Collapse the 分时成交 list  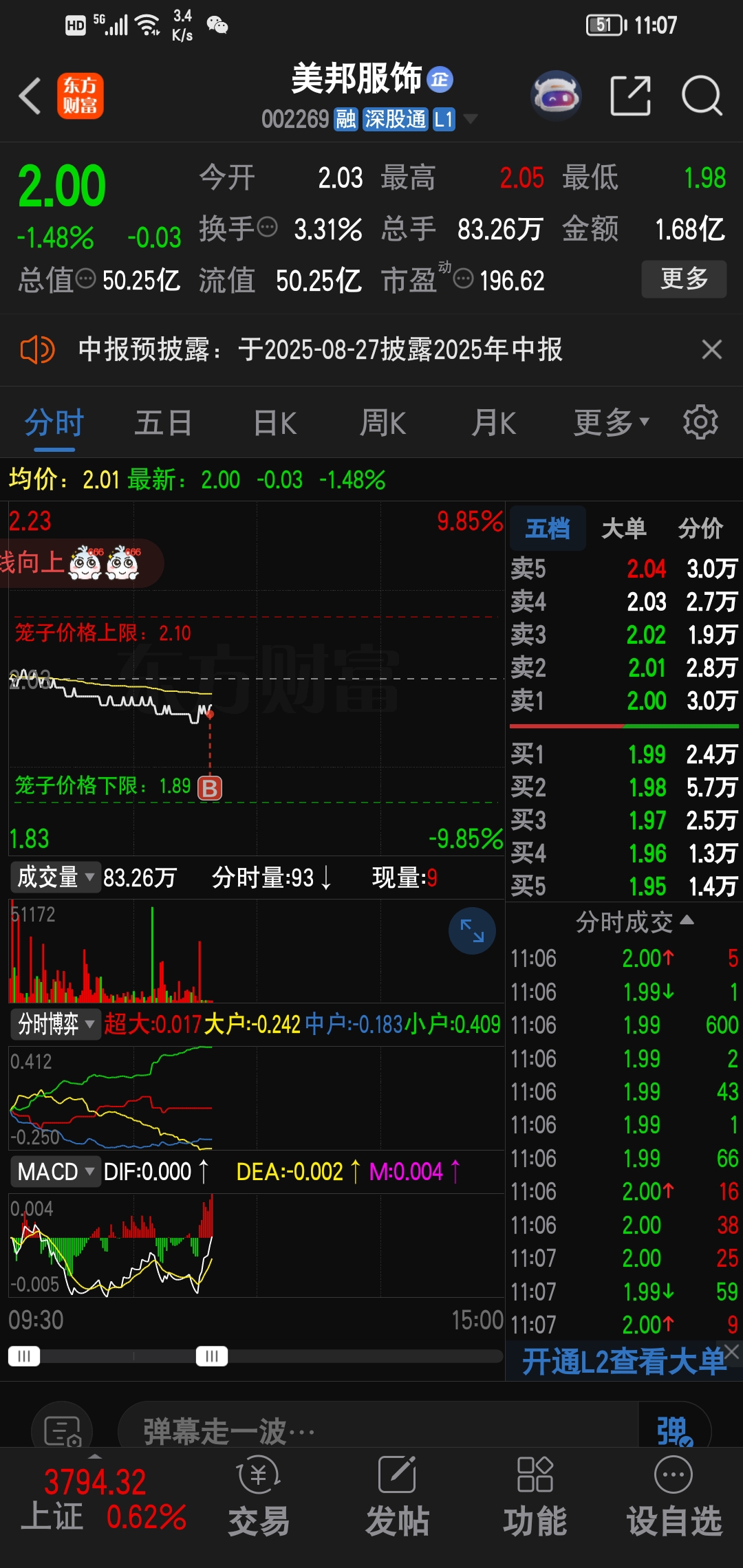coord(634,922)
